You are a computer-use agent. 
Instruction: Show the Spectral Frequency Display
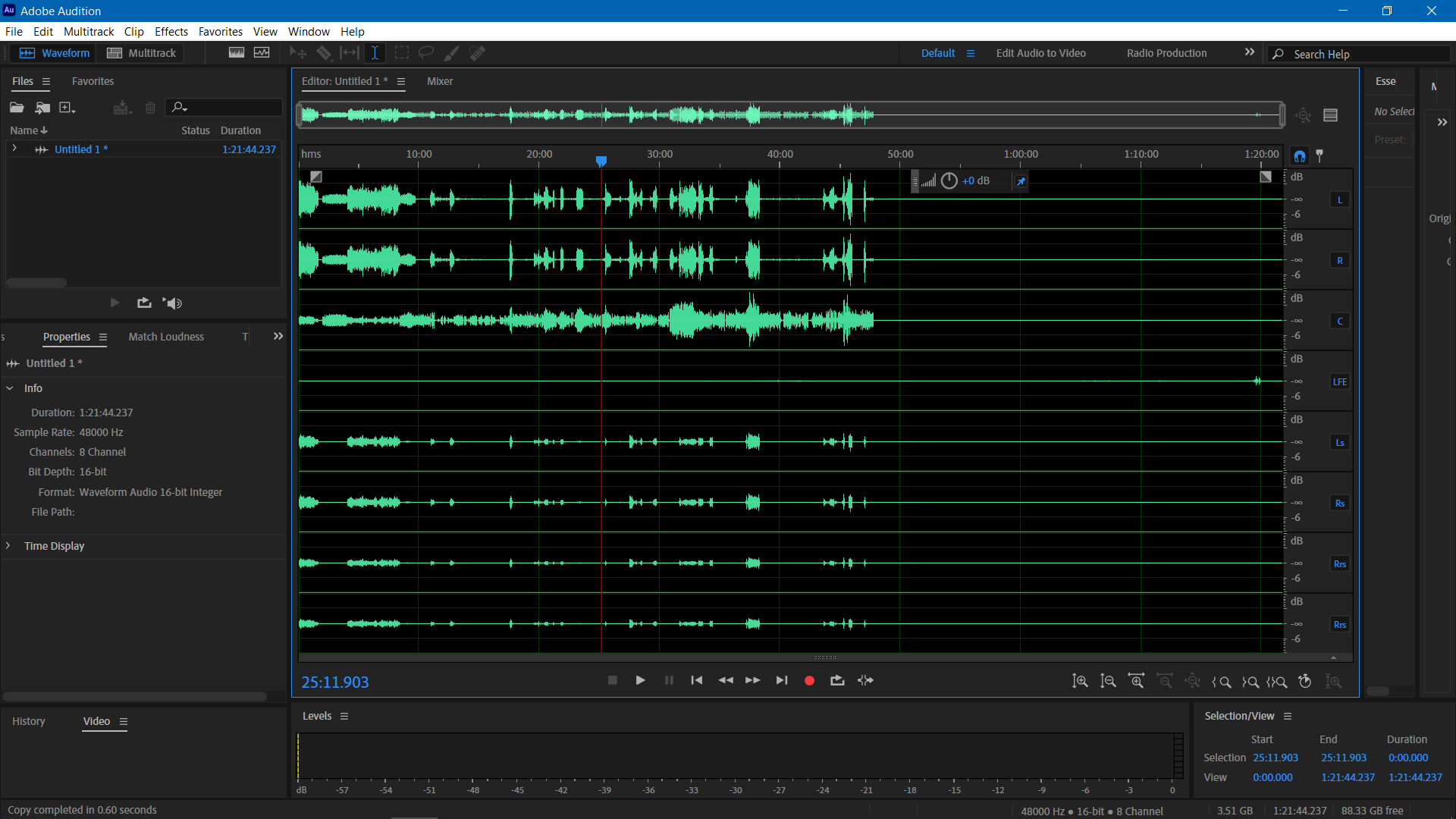click(x=237, y=53)
